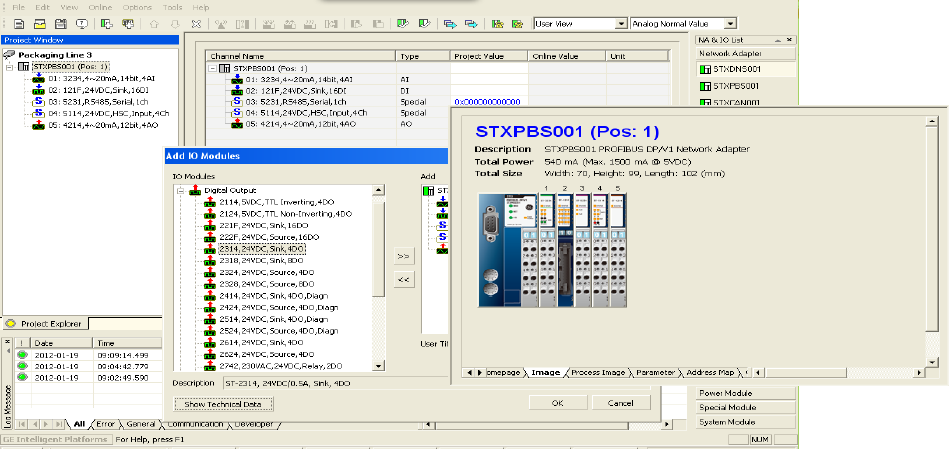Select the 01: 3234 analog input module icon
This screenshot has height=449, width=949.
(37, 77)
